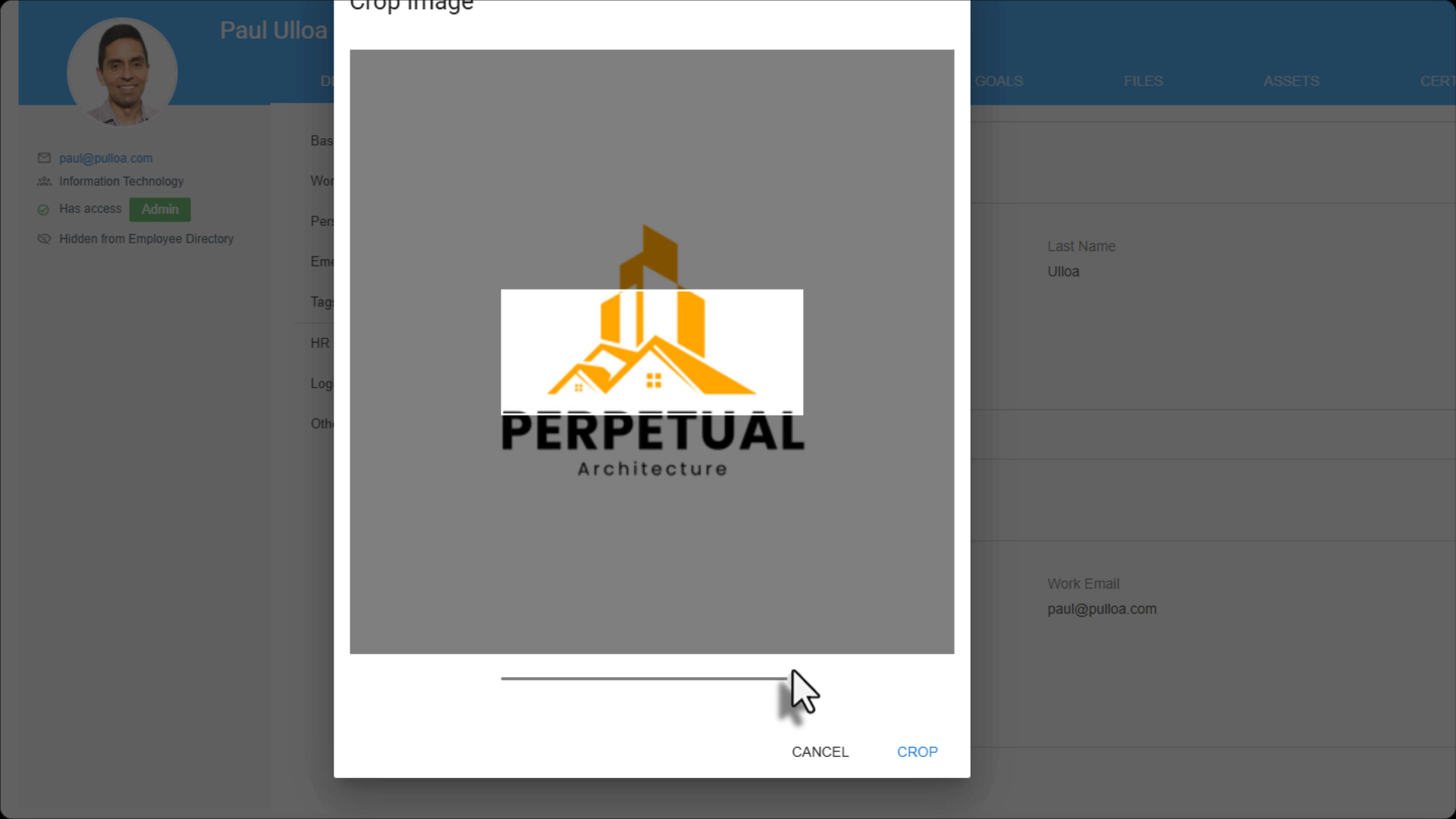Click the green Admin badge
The image size is (1456, 819).
tap(160, 209)
